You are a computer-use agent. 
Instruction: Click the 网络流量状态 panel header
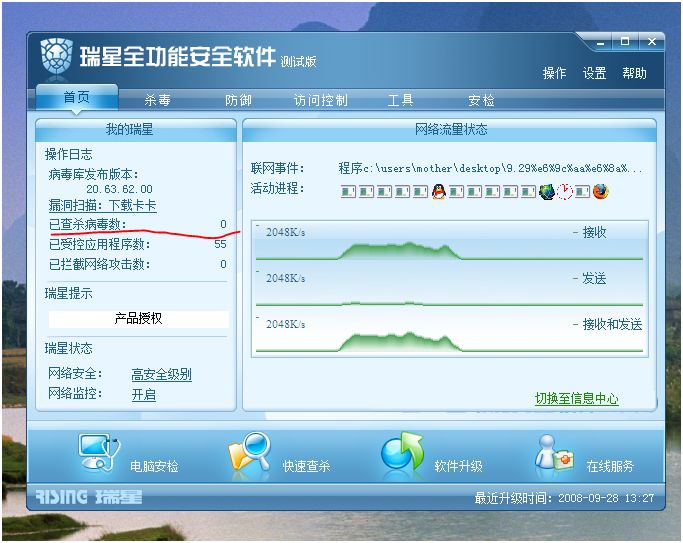click(x=450, y=129)
